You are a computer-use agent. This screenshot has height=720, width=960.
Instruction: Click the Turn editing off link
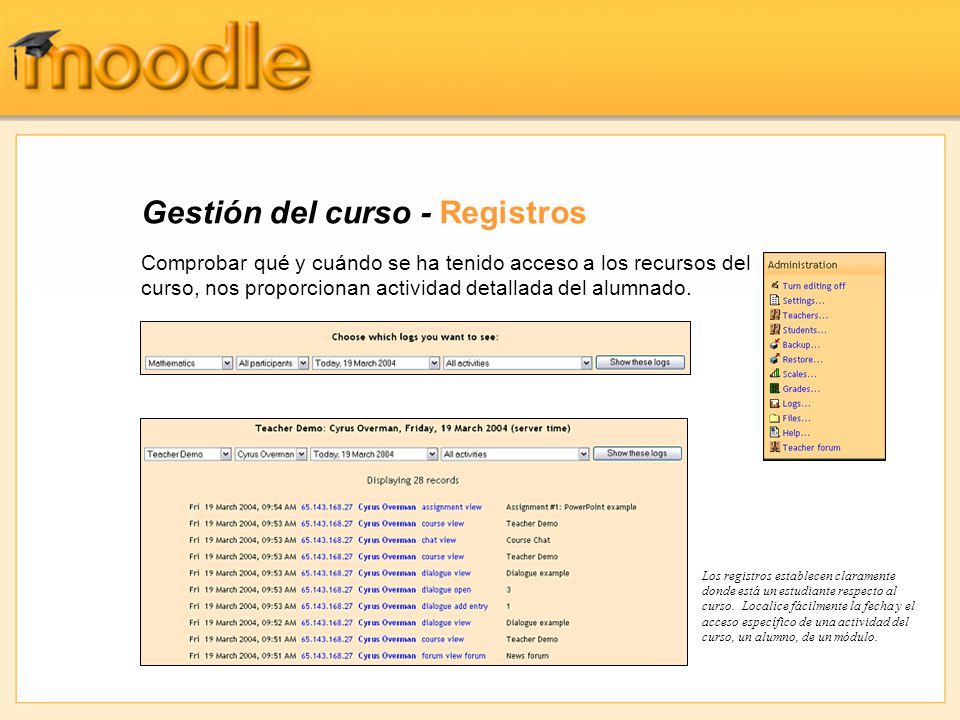tap(814, 286)
